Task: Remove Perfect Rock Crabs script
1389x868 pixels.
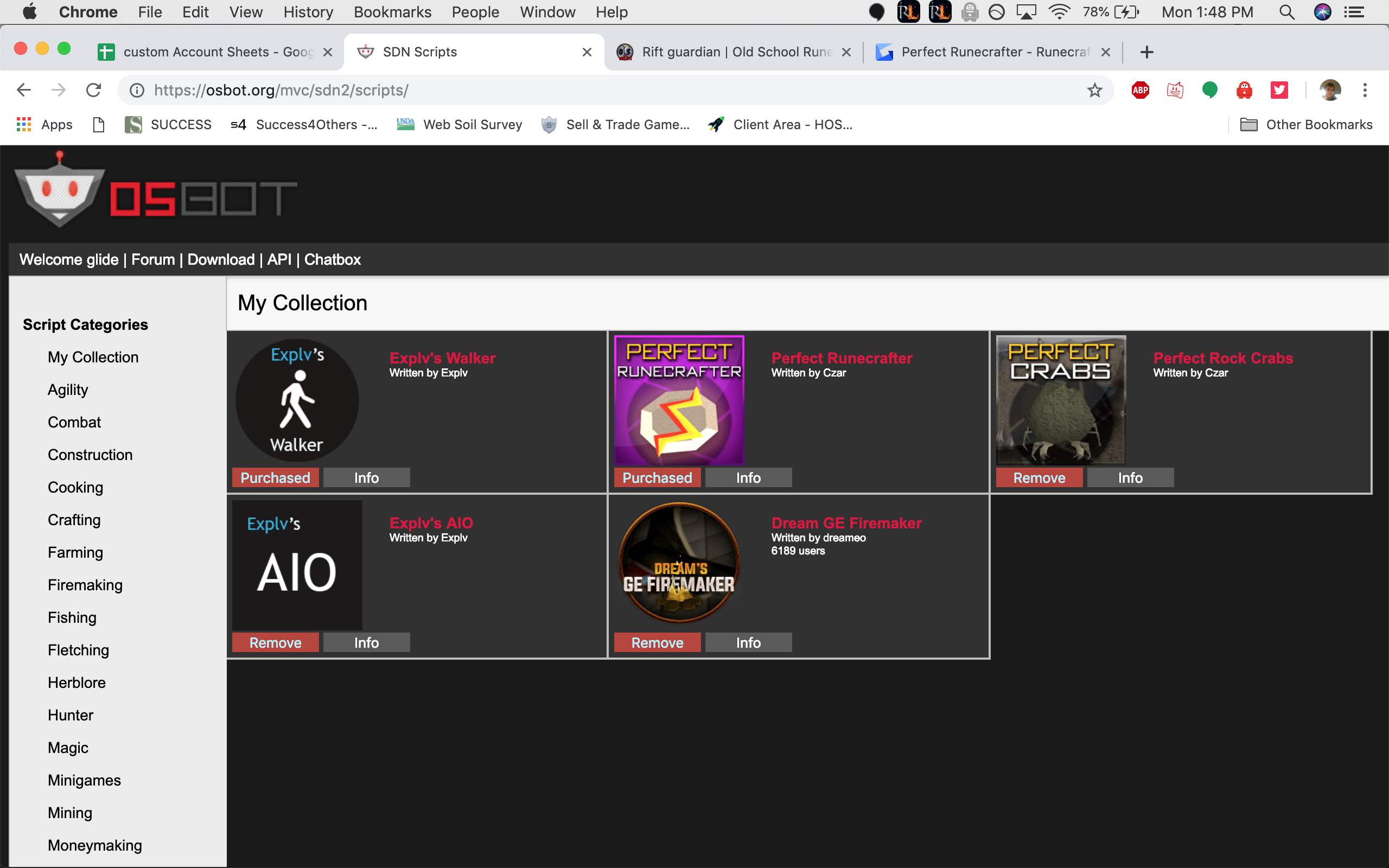Action: (1039, 477)
